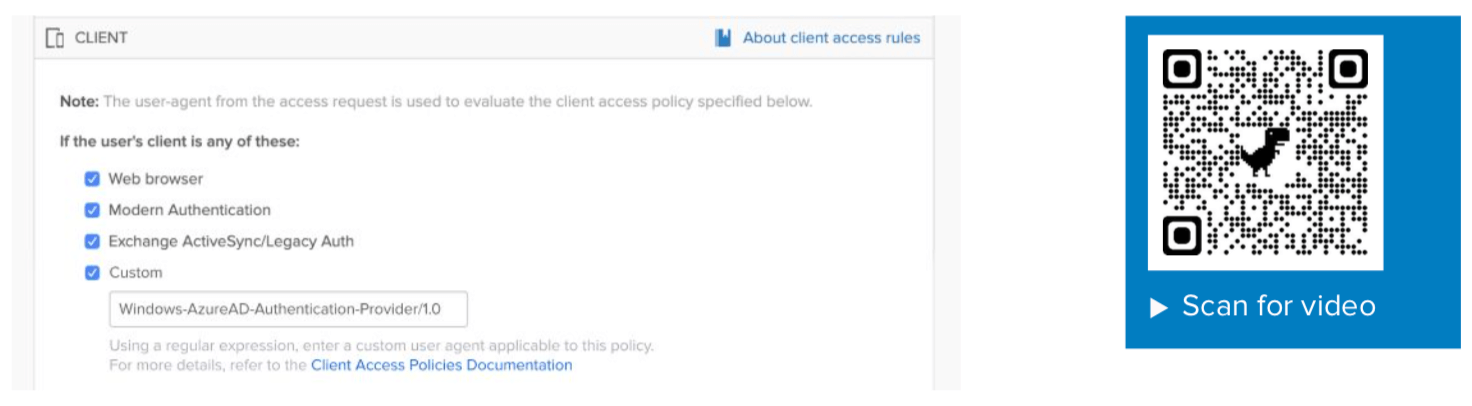Open Client Access Policies Documentation link
This screenshot has height=406, width=1472.
coord(441,365)
